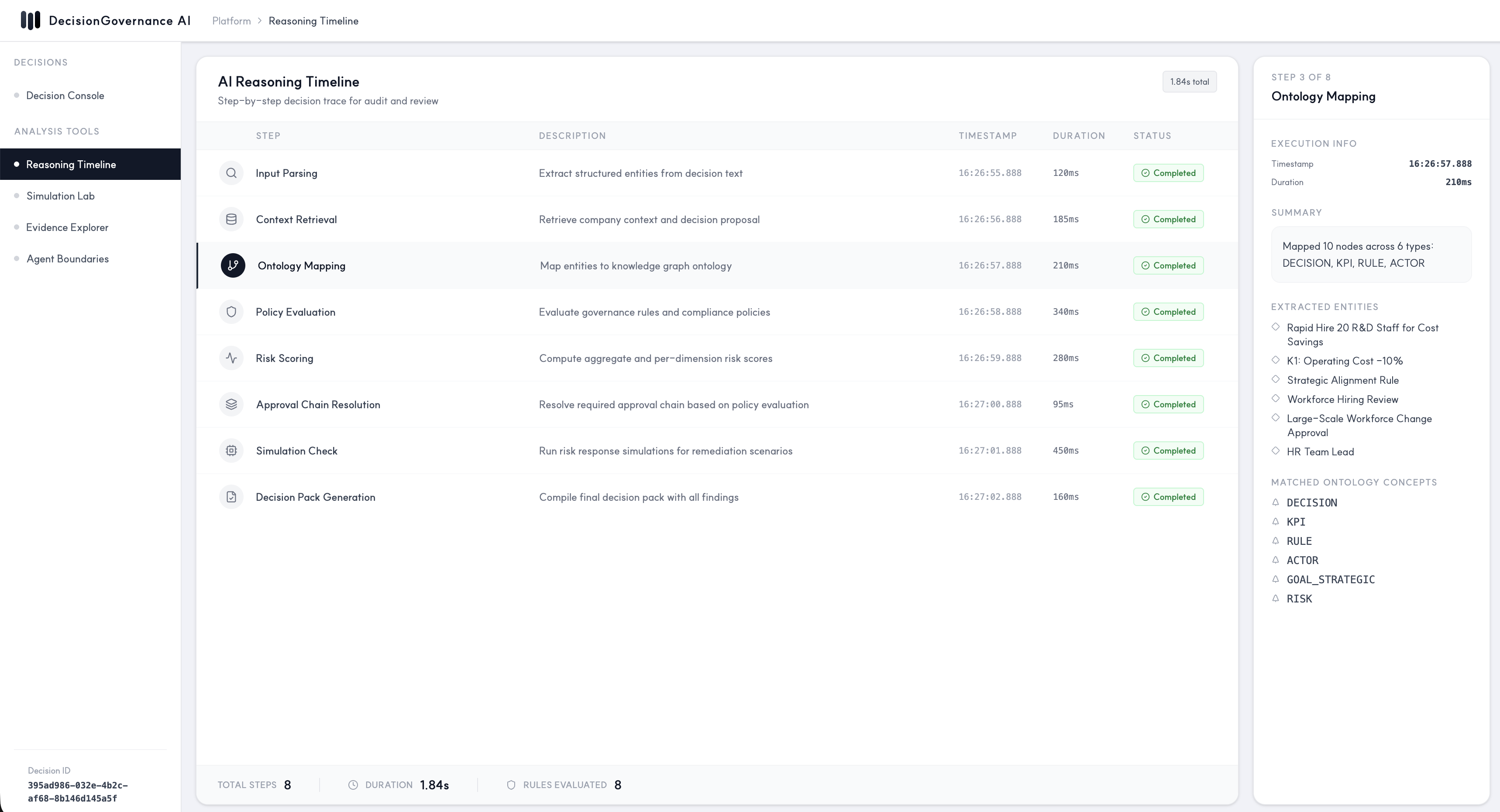Go to Agent Boundaries in the sidebar
Screen dimensions: 1500x812
(x=90, y=258)
